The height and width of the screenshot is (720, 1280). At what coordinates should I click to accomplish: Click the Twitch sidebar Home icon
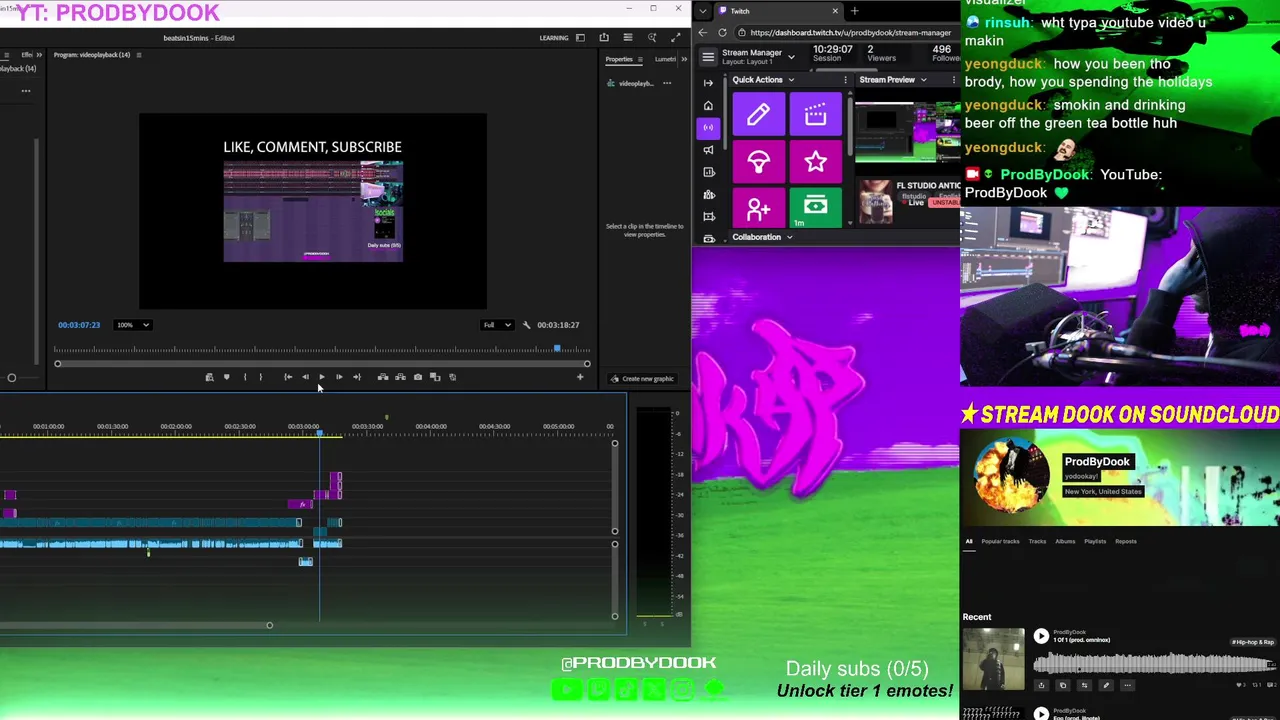point(709,105)
